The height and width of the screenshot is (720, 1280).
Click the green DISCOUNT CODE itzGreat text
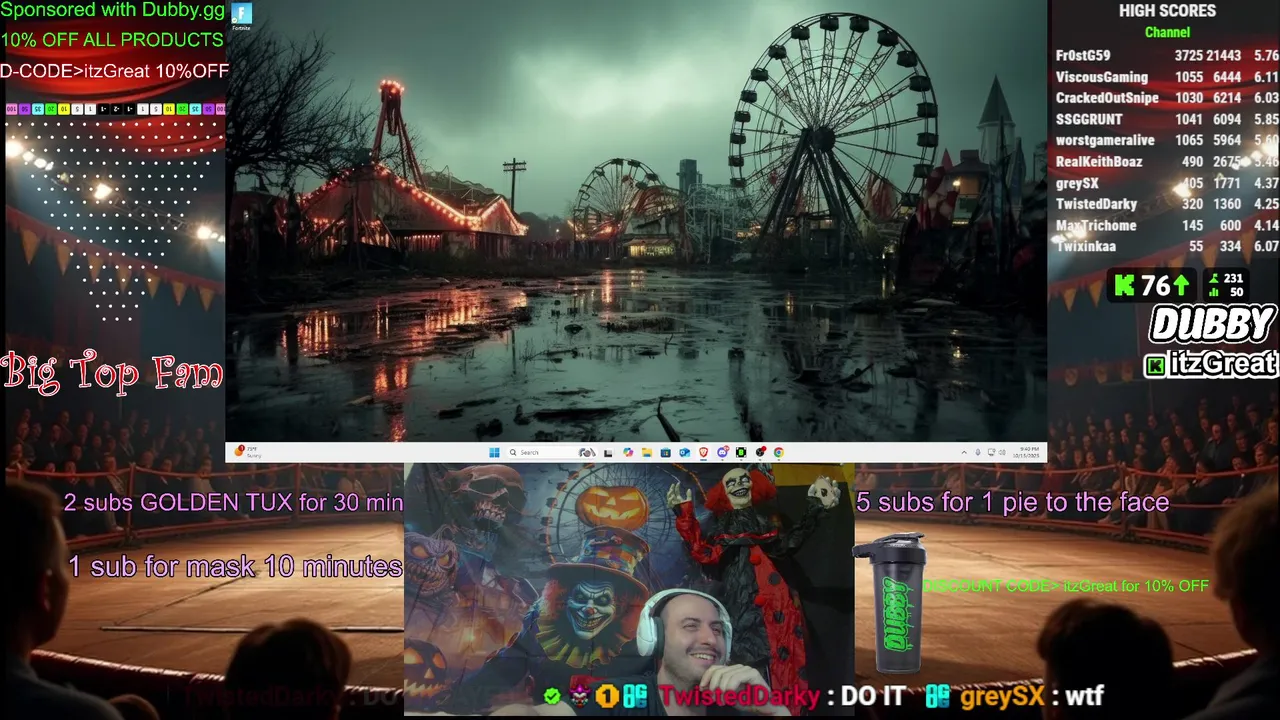coord(1066,586)
